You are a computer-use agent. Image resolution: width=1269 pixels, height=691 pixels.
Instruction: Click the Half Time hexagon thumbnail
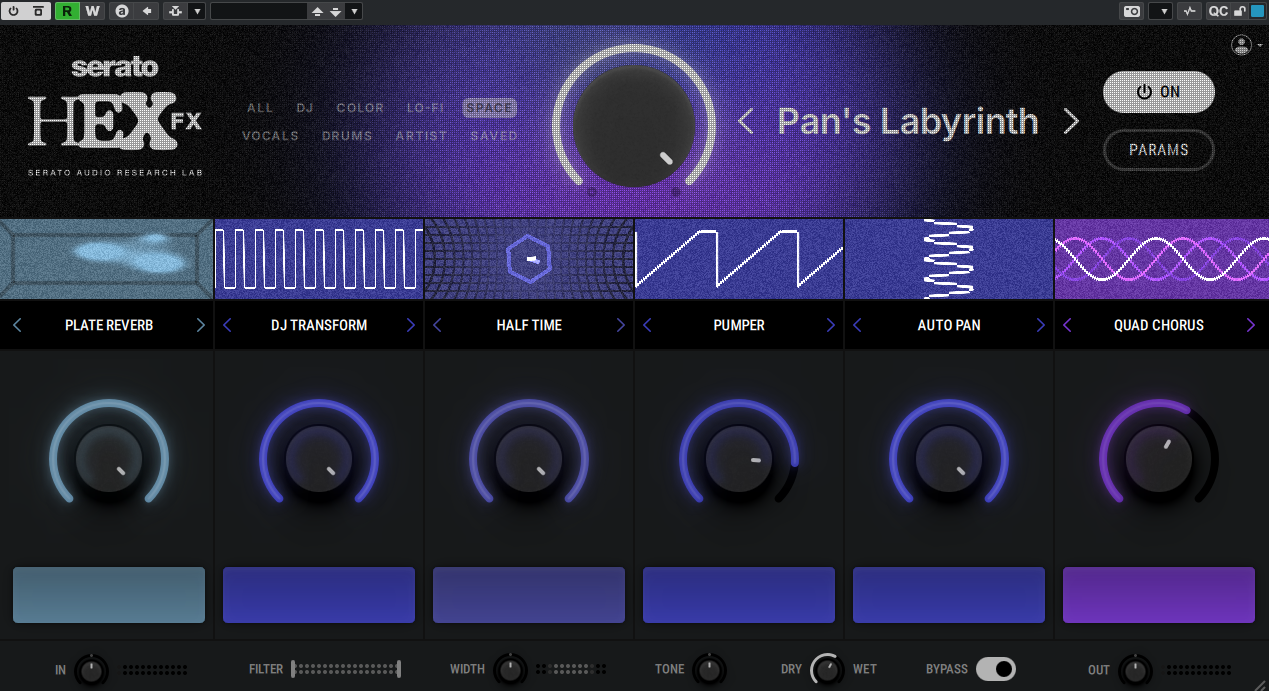coord(529,259)
